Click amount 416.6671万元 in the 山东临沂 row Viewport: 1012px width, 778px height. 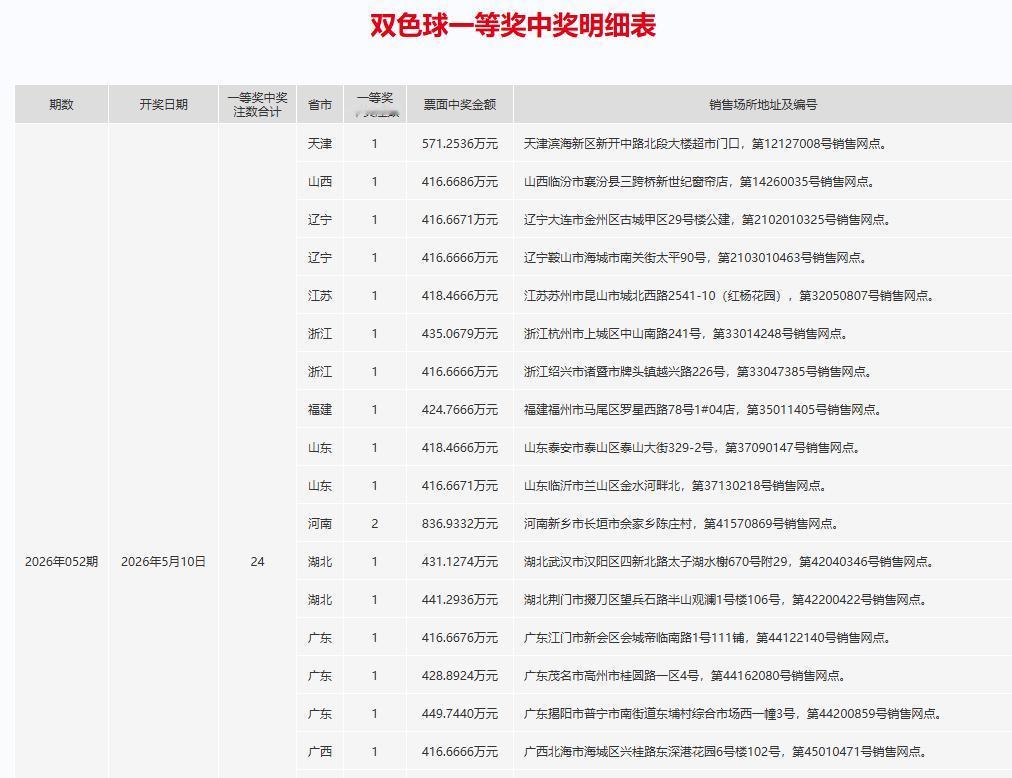click(x=460, y=486)
